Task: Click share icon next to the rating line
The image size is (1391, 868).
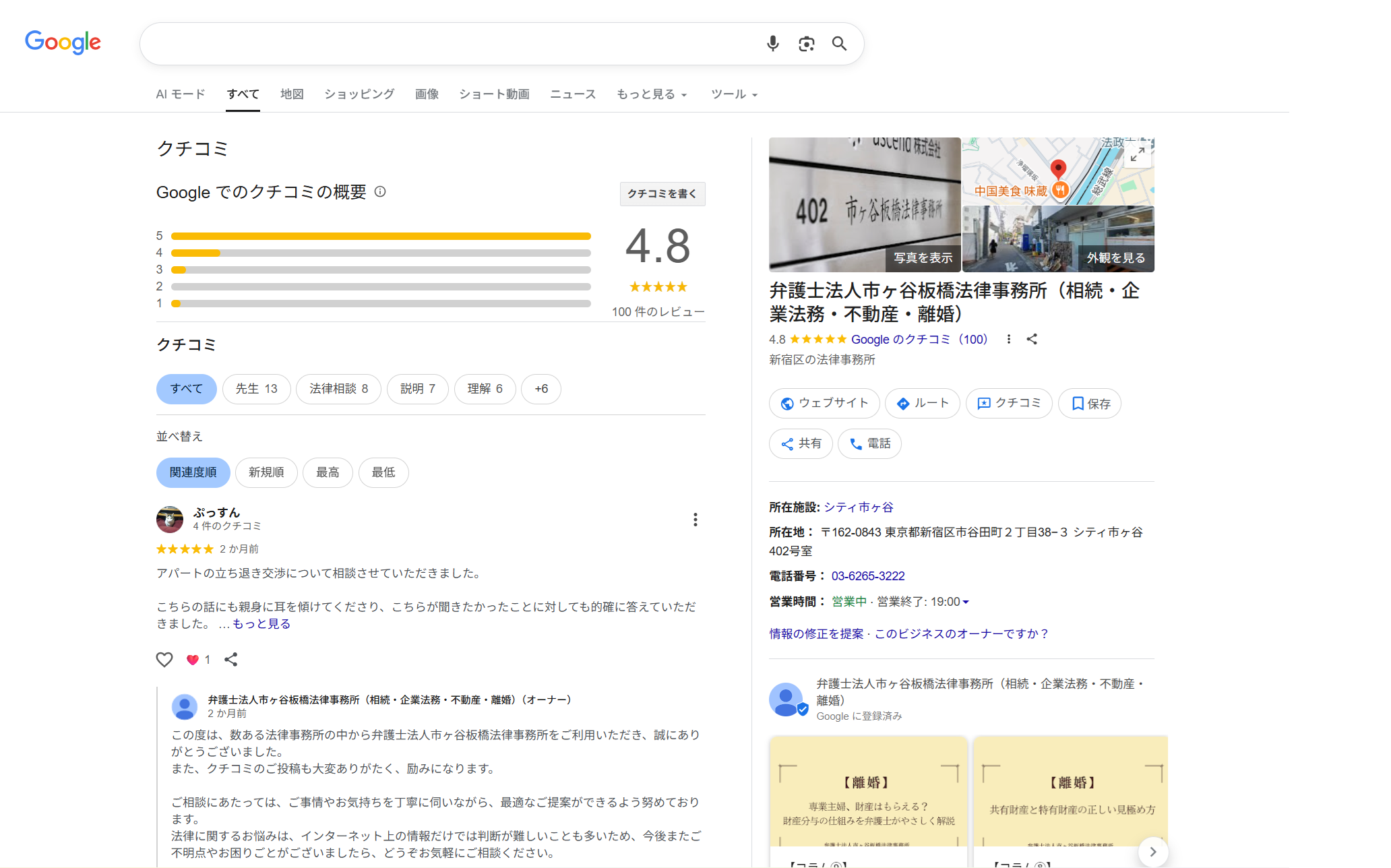Action: (1032, 339)
